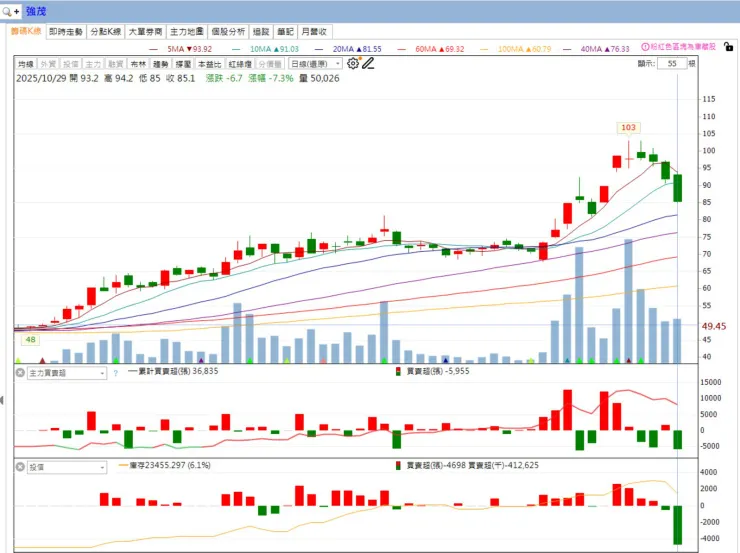Switch to the 籌碼K線 tab
This screenshot has width=740, height=553.
tap(26, 32)
